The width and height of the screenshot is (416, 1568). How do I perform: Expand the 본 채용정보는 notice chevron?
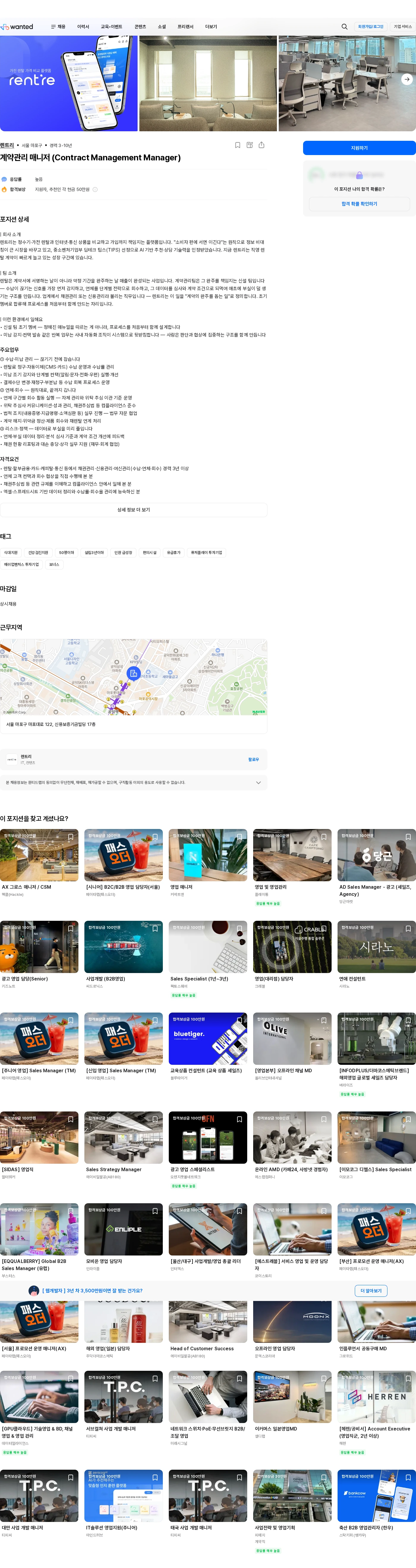tap(258, 783)
